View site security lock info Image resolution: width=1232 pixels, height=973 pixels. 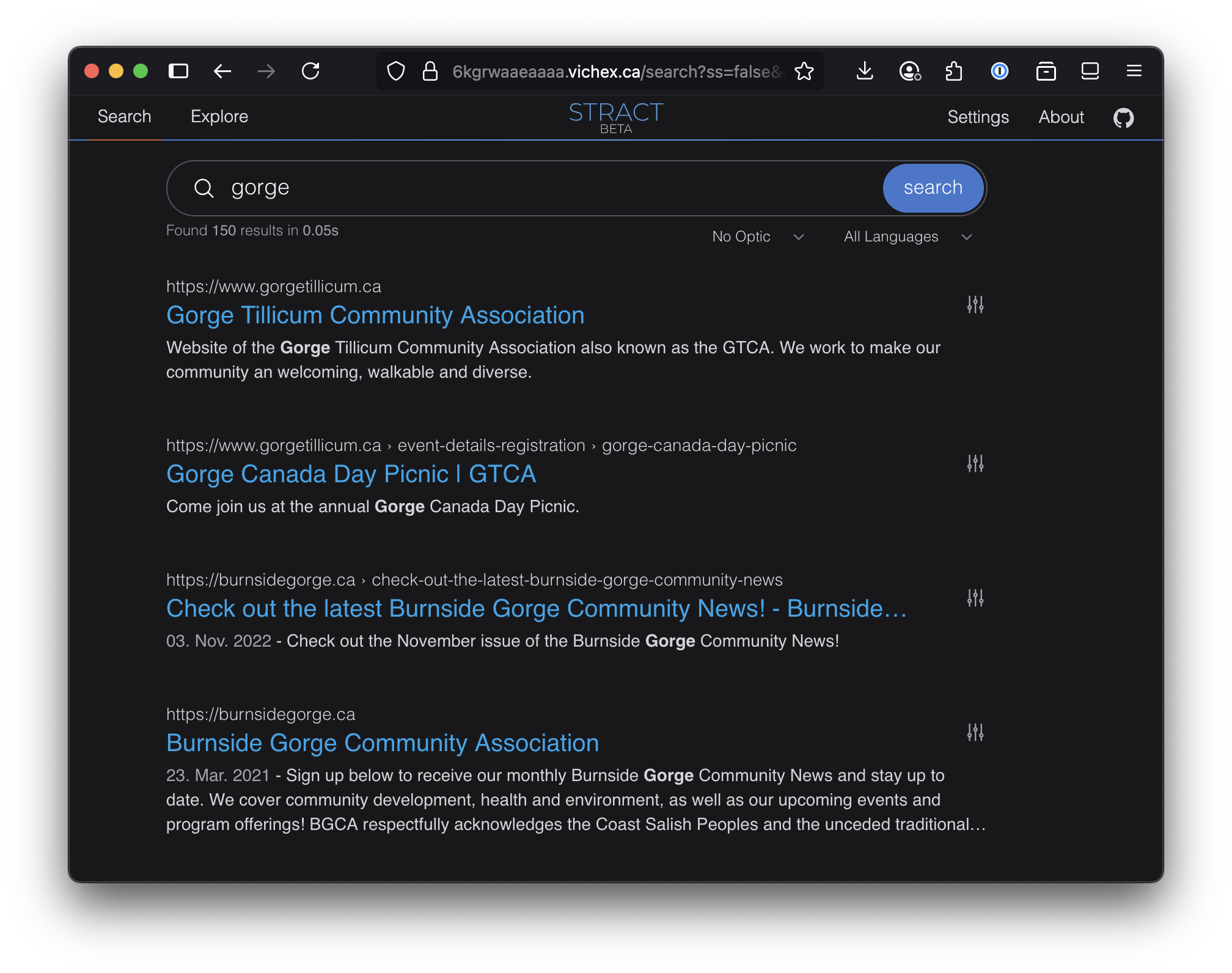430,72
